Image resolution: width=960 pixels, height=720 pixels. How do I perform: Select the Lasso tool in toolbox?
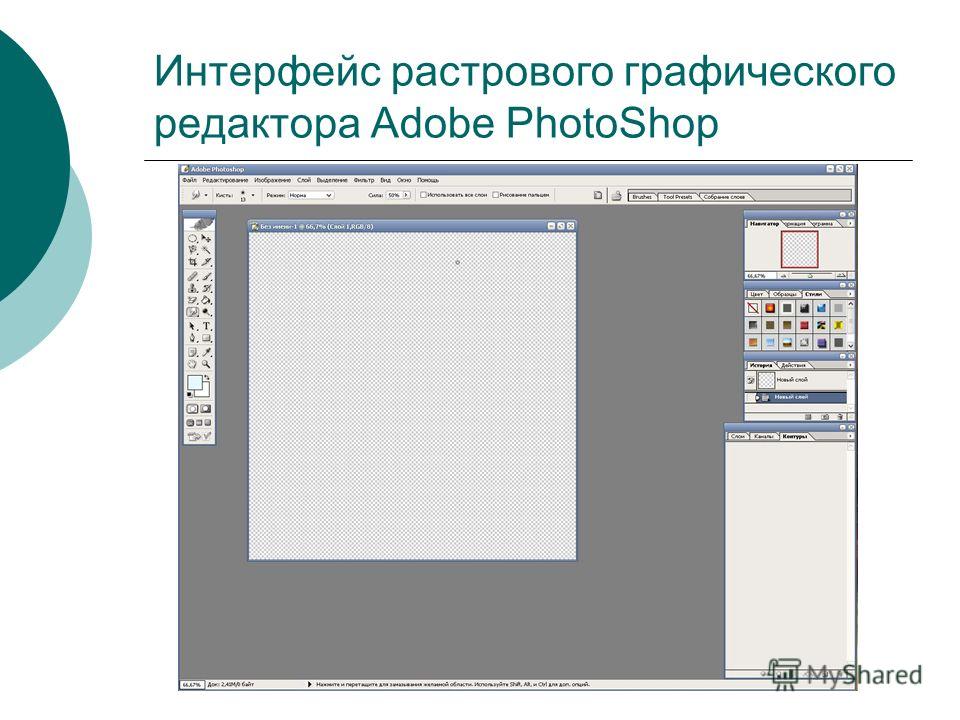pos(192,250)
